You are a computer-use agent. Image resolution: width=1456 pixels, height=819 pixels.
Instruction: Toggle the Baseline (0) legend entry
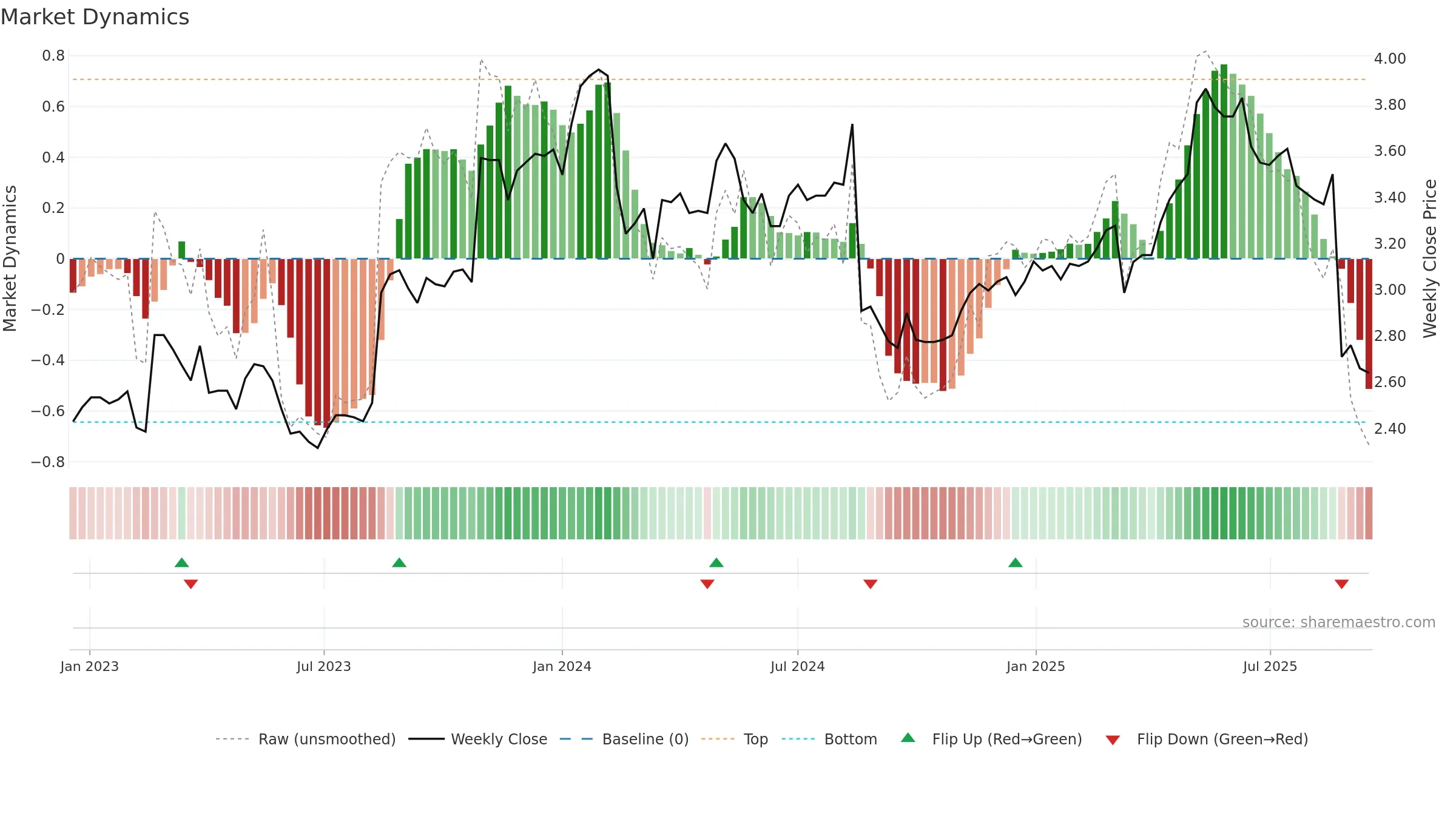coord(624,739)
